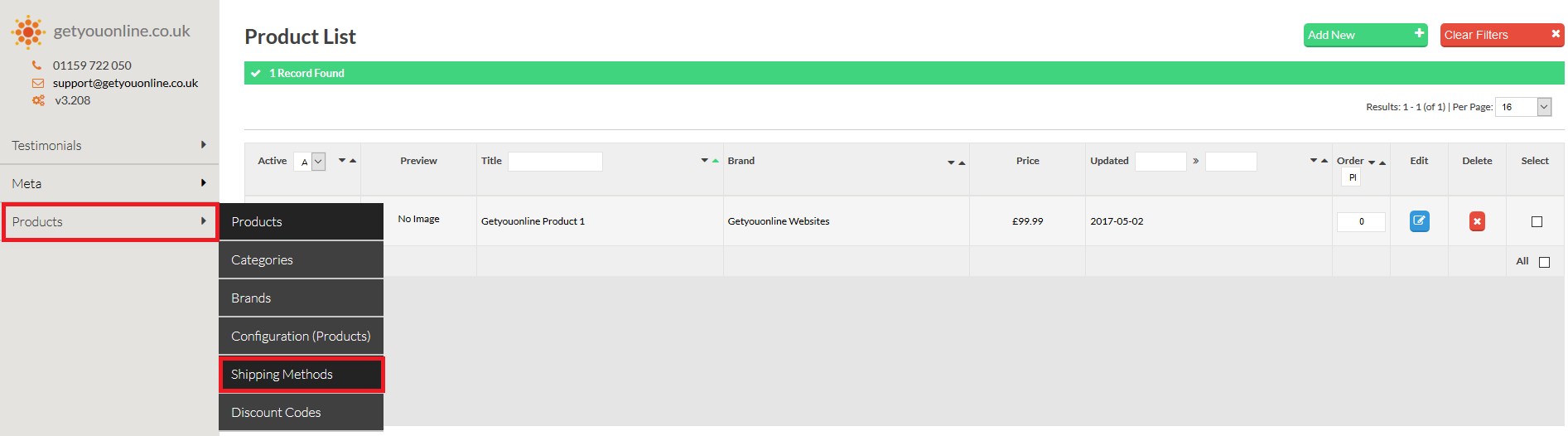Open Shipping Methods submenu item

(301, 374)
